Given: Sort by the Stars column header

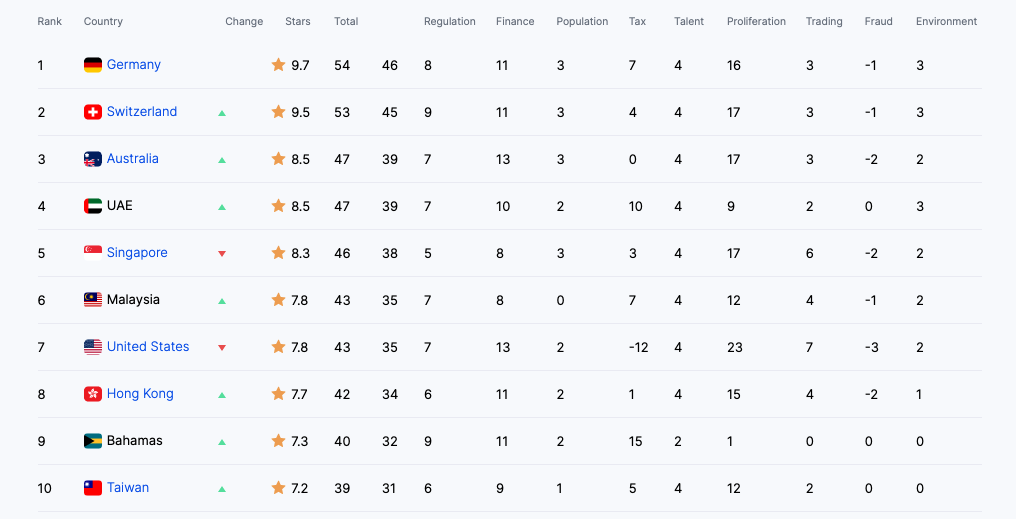Looking at the screenshot, I should 297,21.
